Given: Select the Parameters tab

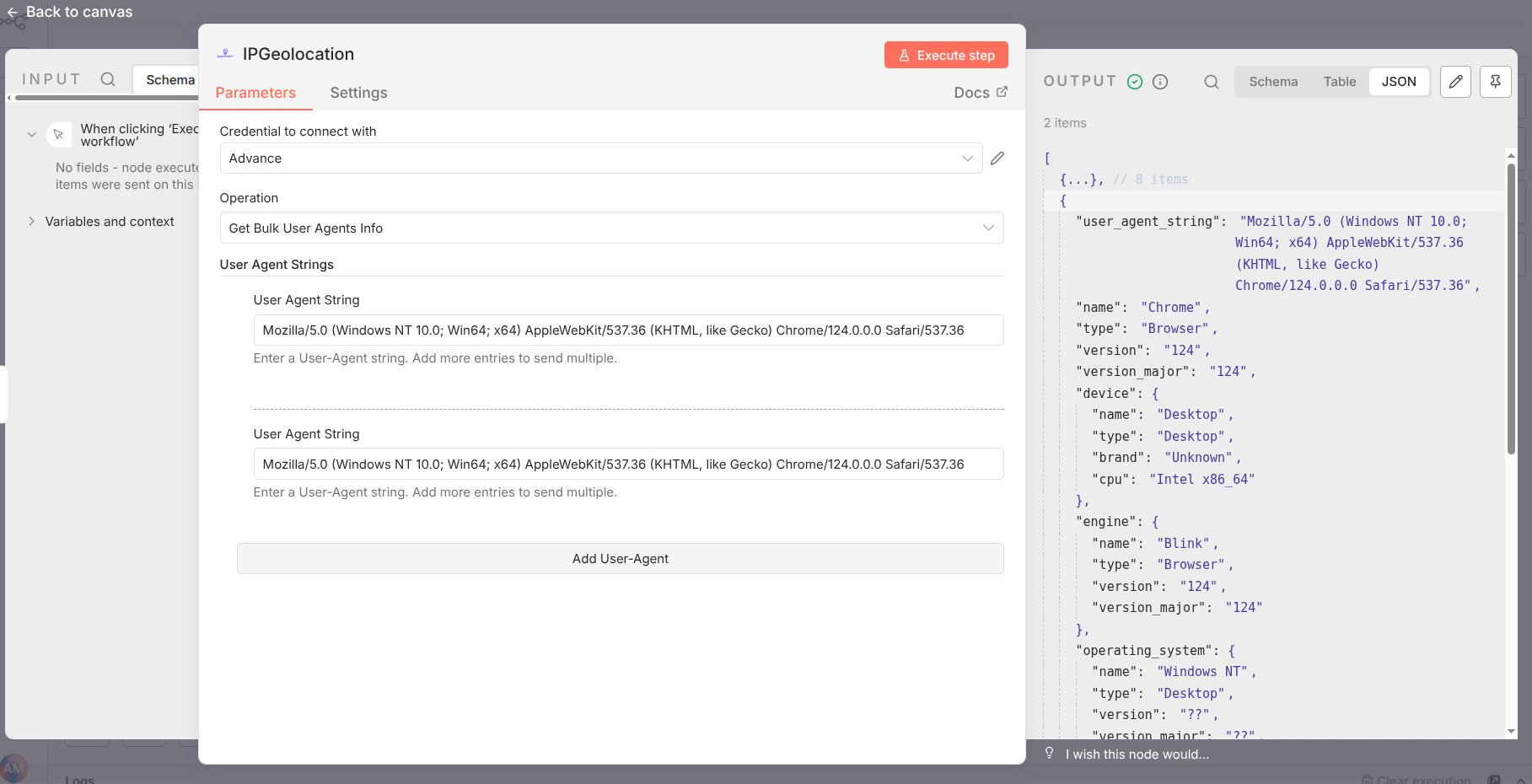Looking at the screenshot, I should pyautogui.click(x=255, y=93).
